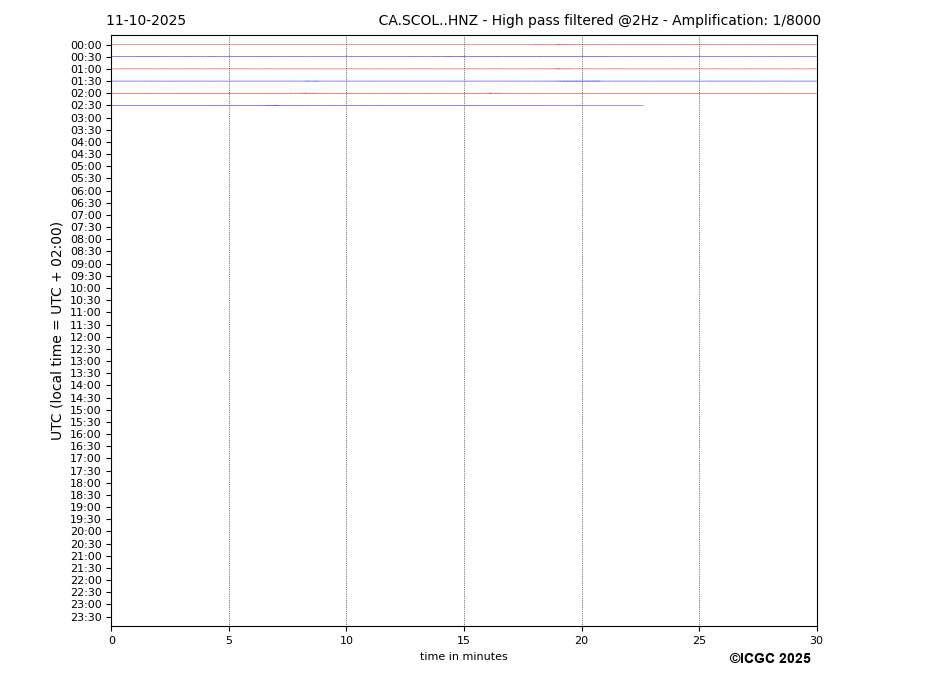Click the CA.SCOL..HNZ plot title
This screenshot has width=927, height=696.
point(599,21)
